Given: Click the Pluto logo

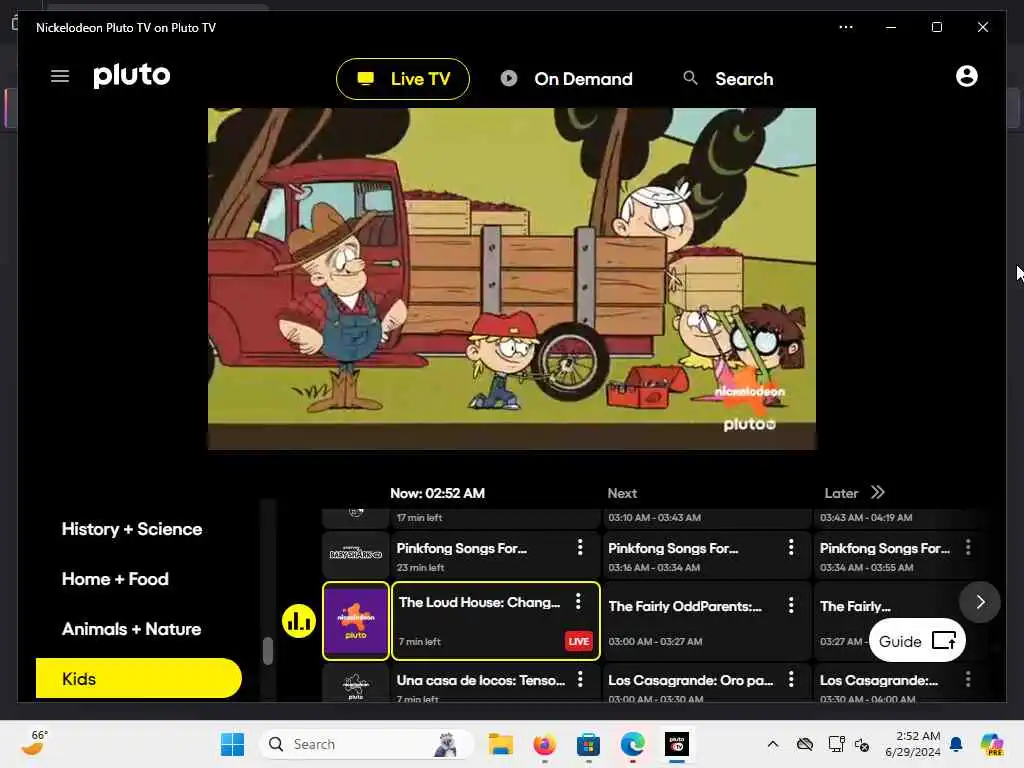Looking at the screenshot, I should point(131,76).
